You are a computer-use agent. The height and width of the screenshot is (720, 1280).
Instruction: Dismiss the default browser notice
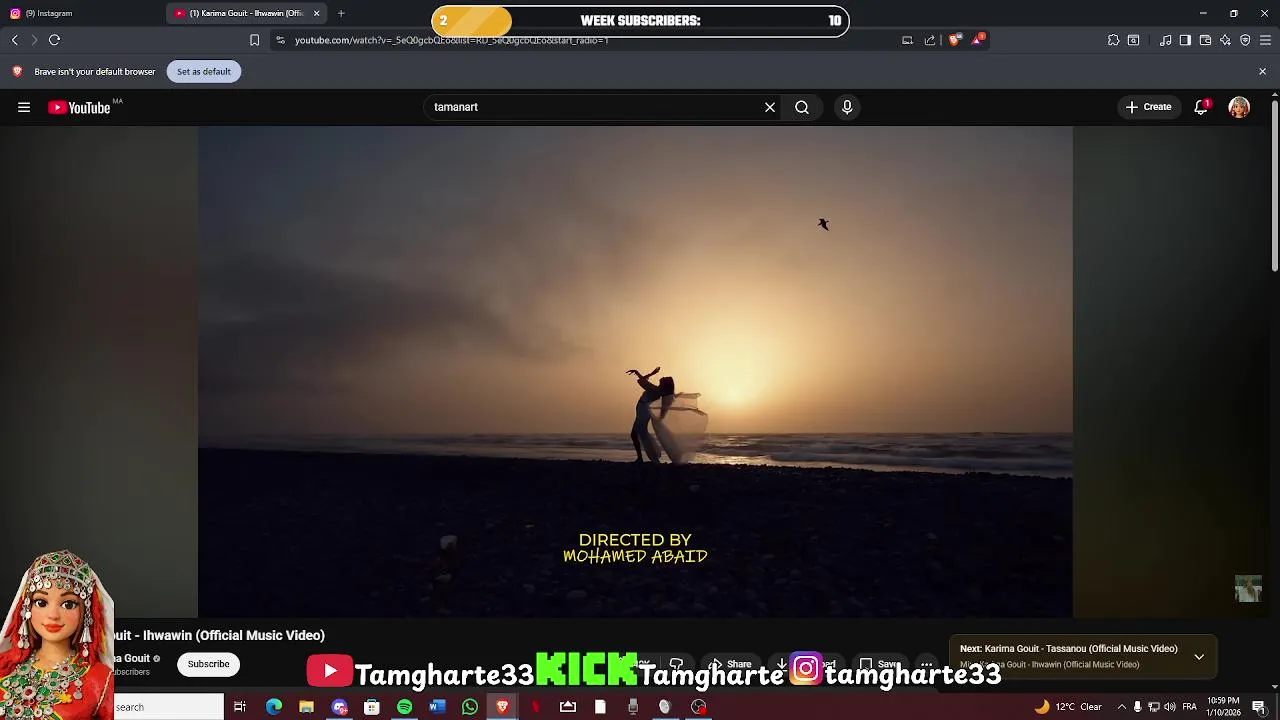(1262, 72)
